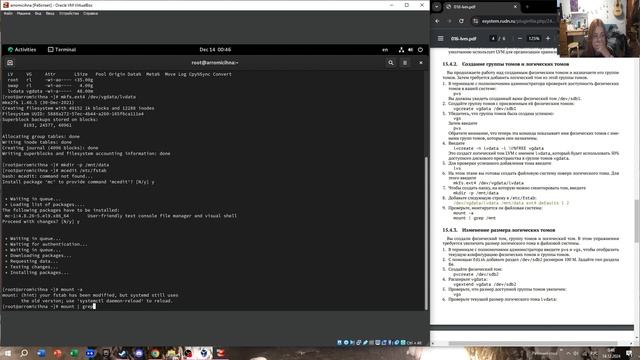Open Steam from the taskbar

coord(122,353)
